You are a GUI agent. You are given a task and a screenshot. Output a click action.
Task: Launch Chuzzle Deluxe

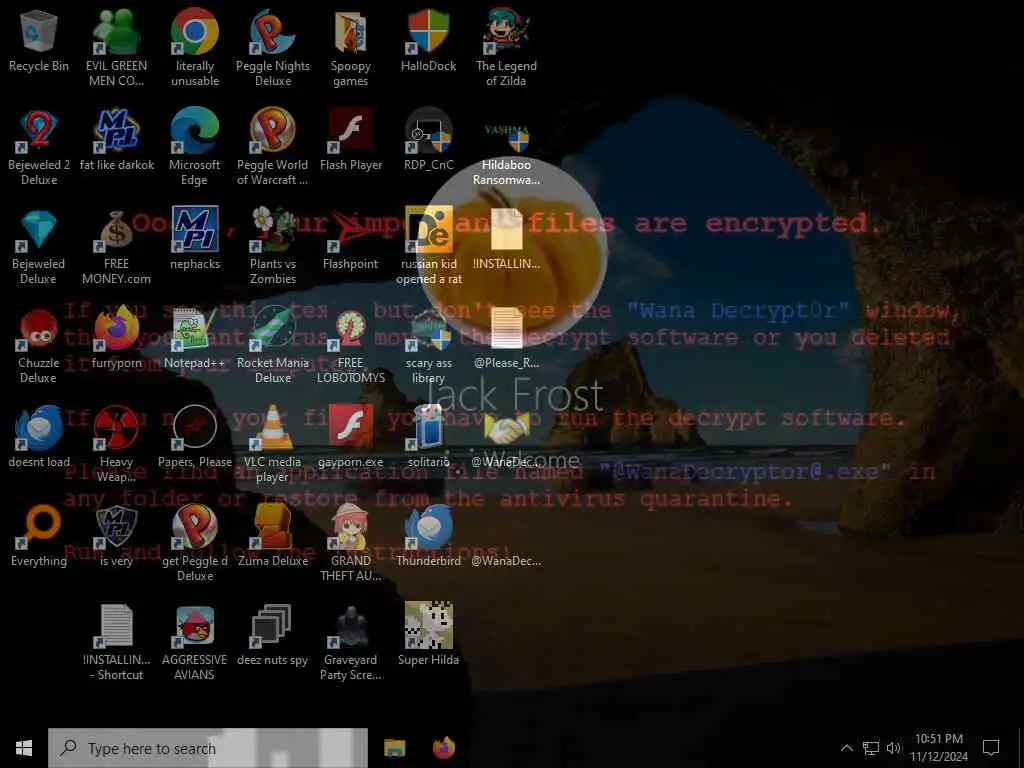click(x=39, y=345)
